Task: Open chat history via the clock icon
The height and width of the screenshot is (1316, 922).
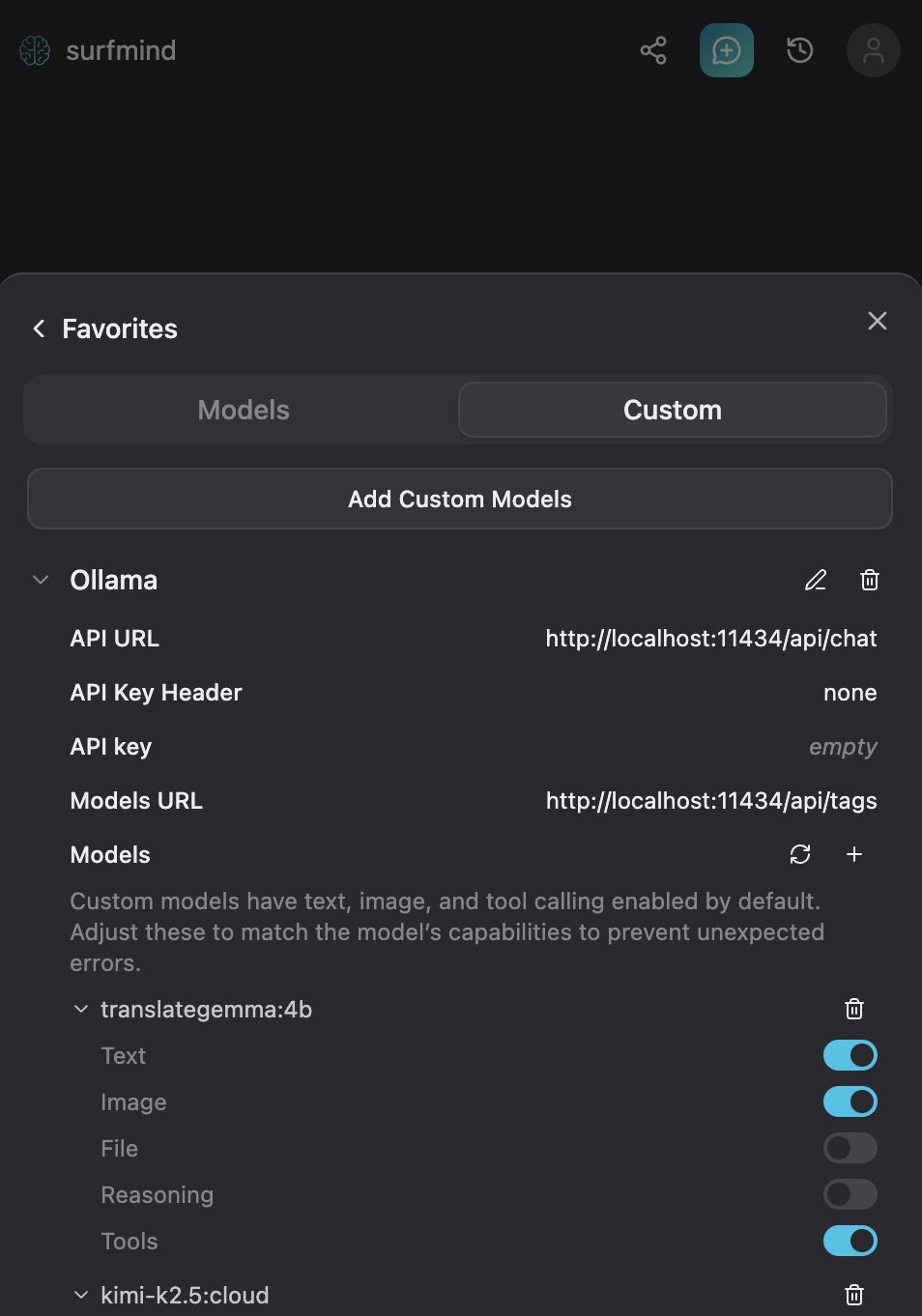Action: (798, 50)
